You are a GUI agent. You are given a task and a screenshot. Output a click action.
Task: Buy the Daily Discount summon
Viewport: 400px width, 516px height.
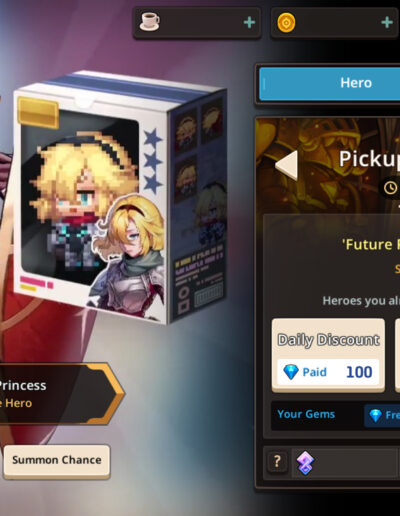[x=328, y=355]
